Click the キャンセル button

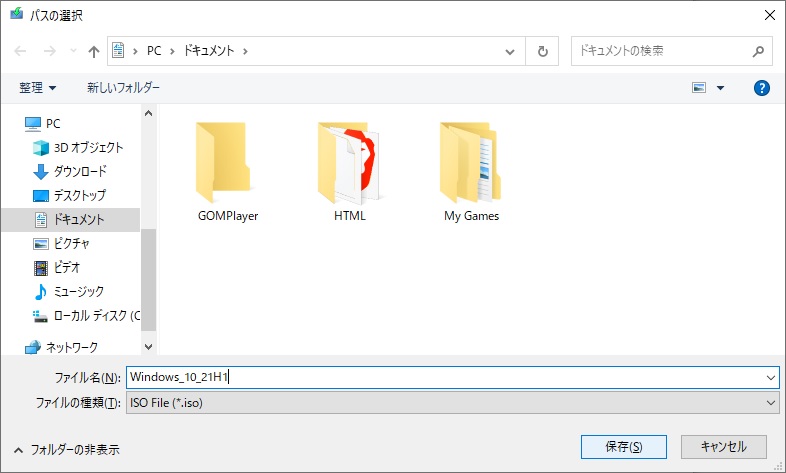click(723, 446)
